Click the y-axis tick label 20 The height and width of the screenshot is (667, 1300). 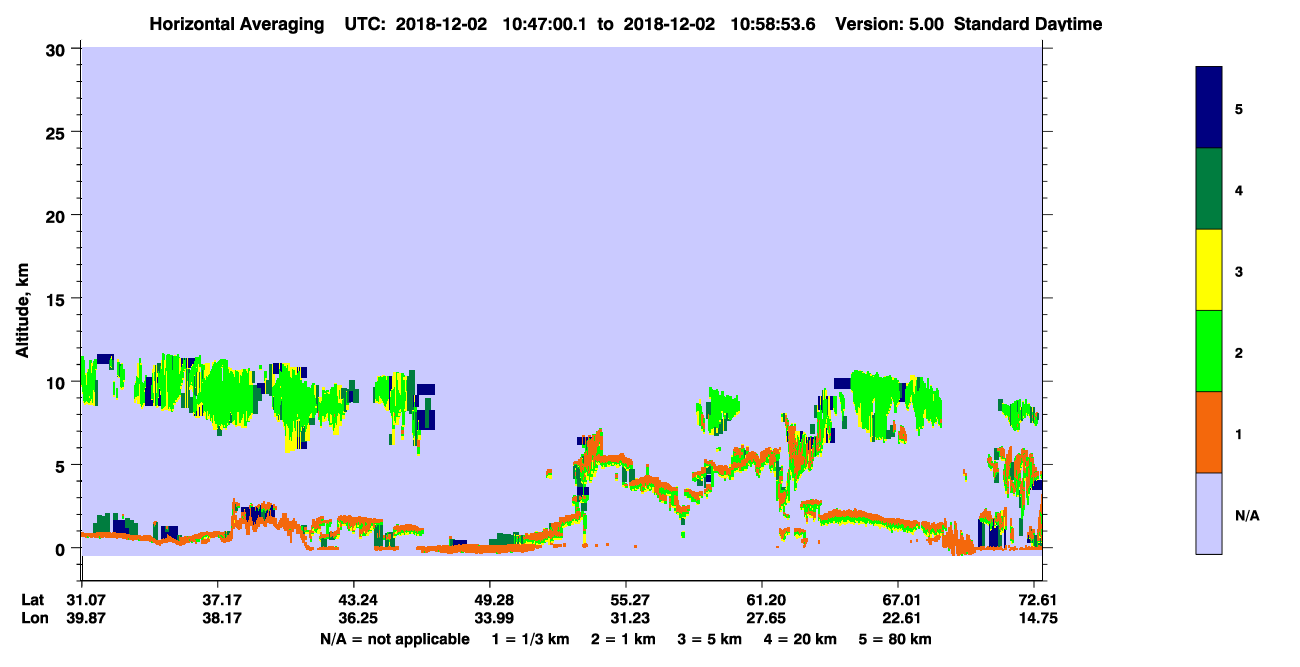56,215
